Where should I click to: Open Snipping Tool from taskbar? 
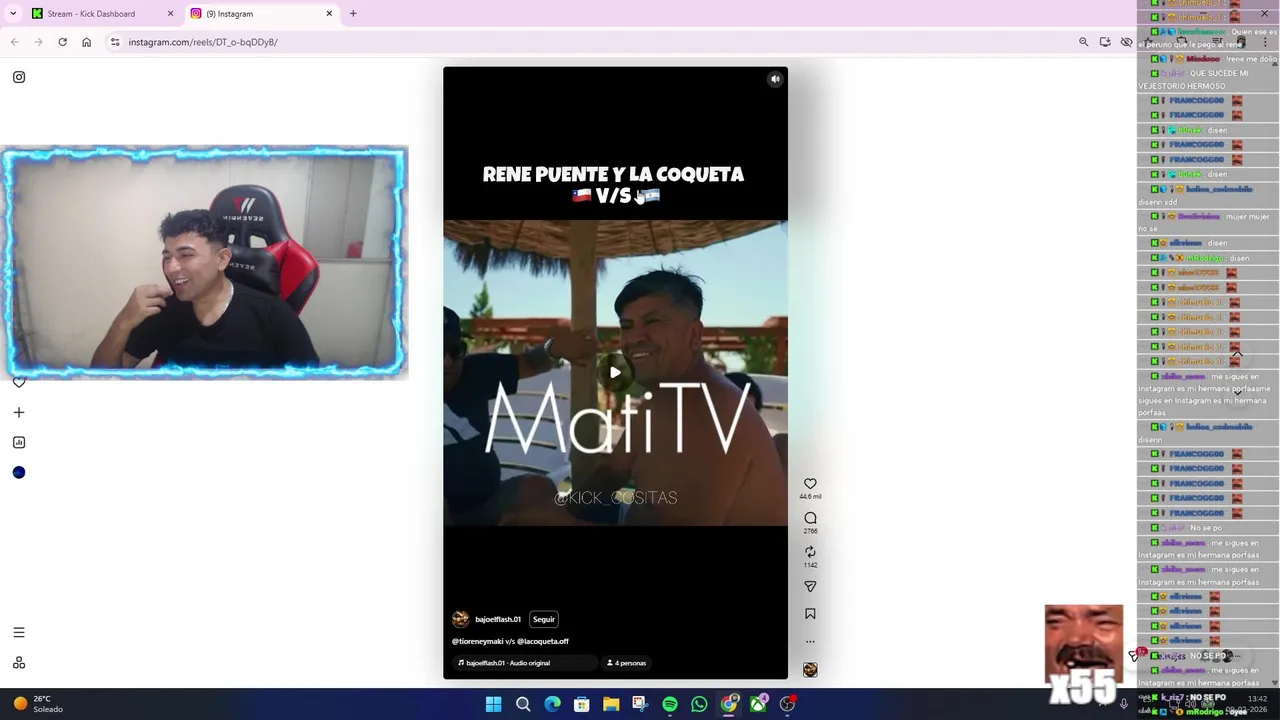[x=640, y=704]
